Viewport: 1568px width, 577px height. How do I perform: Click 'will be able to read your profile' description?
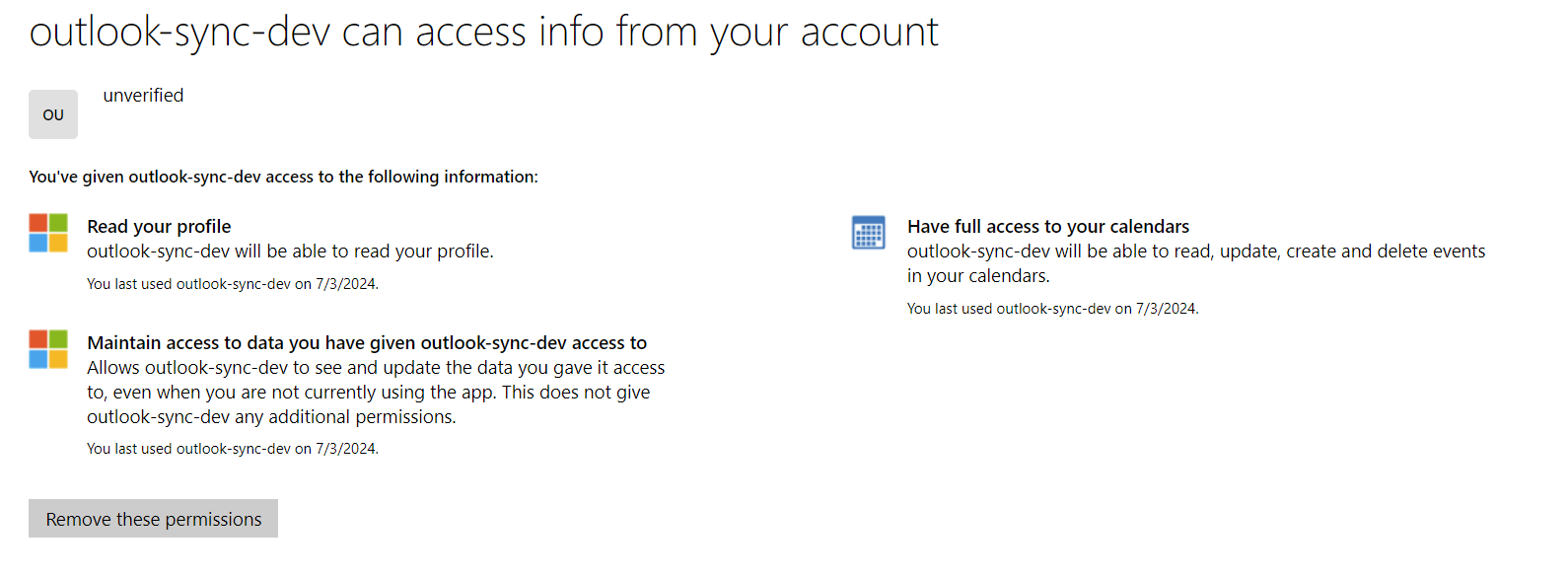point(290,252)
